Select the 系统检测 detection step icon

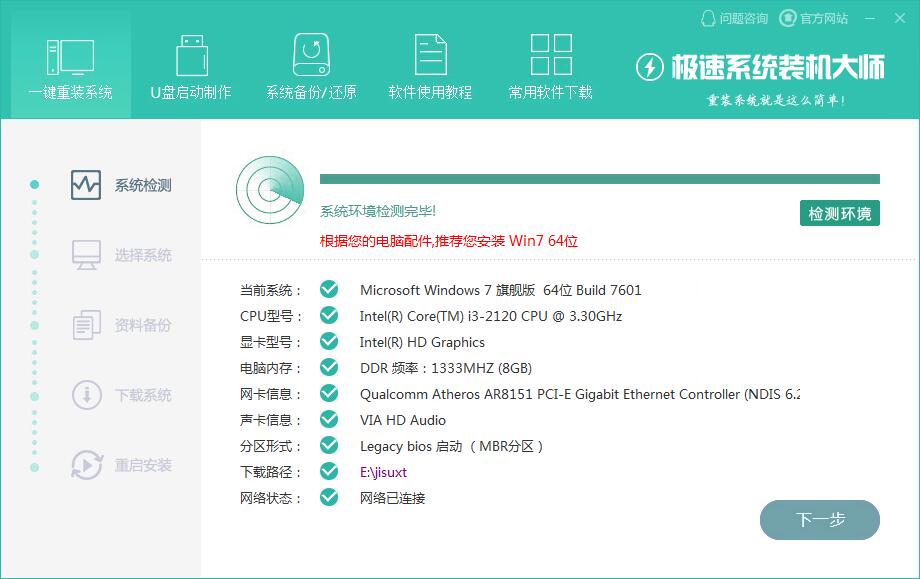pos(88,185)
